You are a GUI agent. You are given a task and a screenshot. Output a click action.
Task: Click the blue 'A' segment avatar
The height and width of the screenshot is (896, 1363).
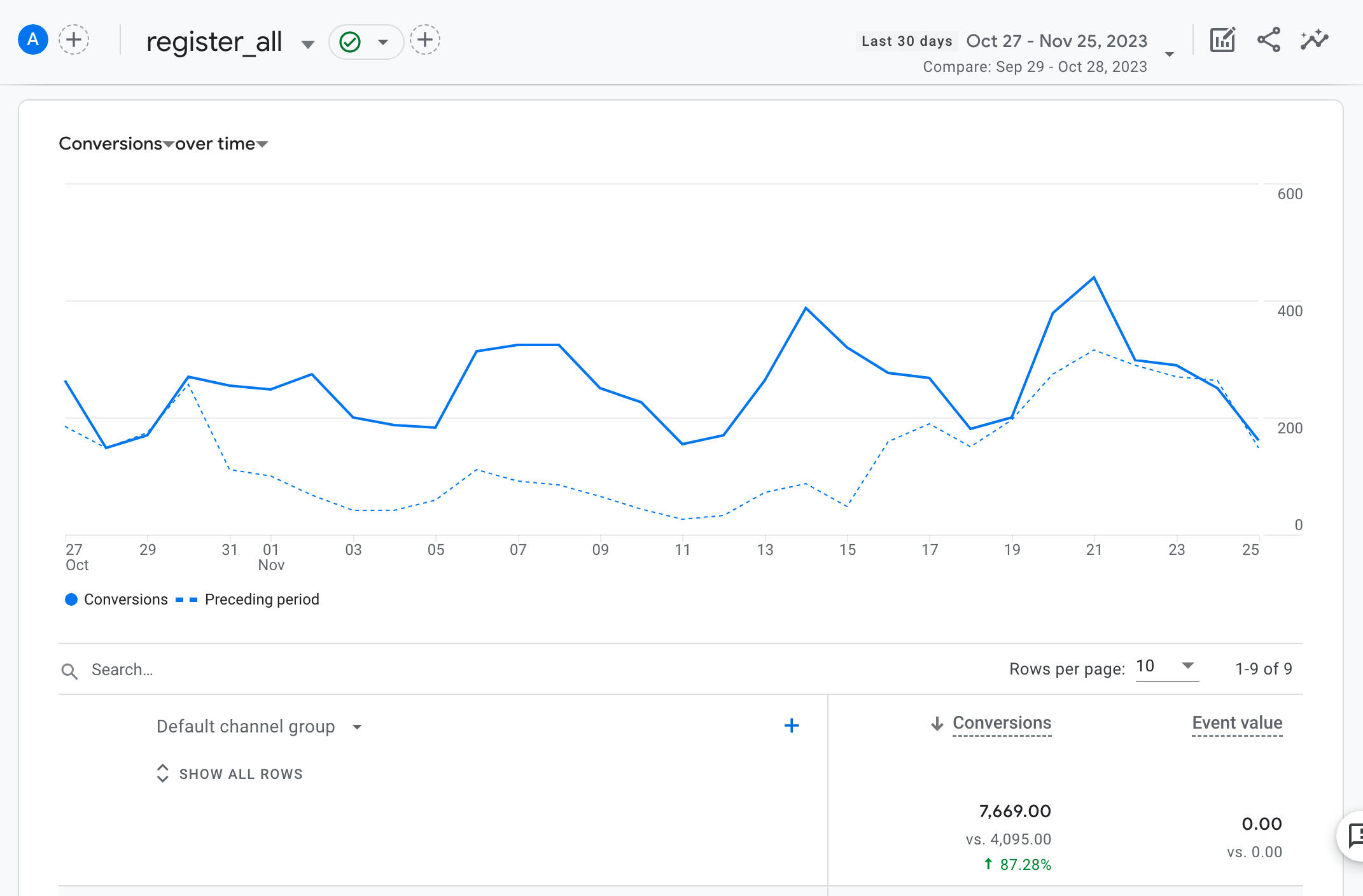33,40
